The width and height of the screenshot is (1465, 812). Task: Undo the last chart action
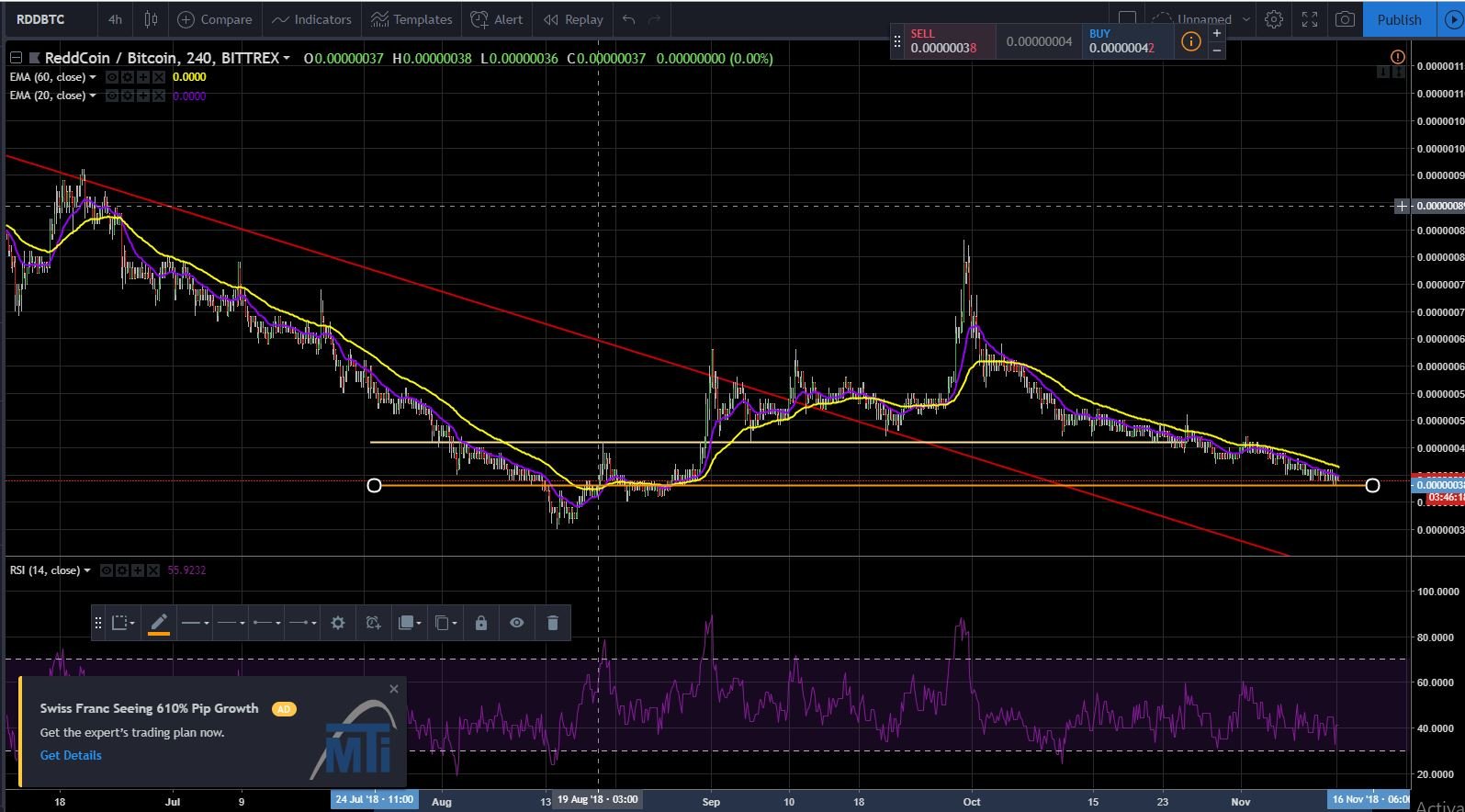(629, 19)
